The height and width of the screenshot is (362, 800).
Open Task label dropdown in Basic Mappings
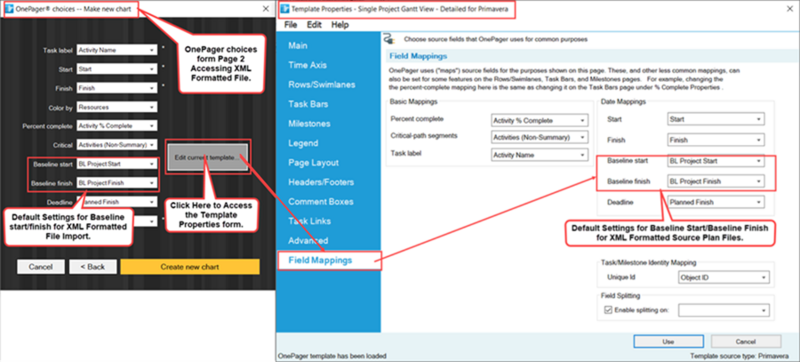(x=539, y=154)
